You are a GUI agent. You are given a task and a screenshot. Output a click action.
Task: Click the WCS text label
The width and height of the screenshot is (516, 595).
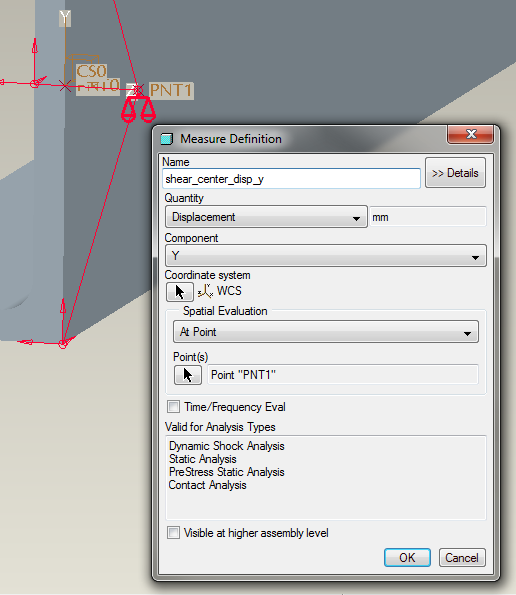[229, 291]
